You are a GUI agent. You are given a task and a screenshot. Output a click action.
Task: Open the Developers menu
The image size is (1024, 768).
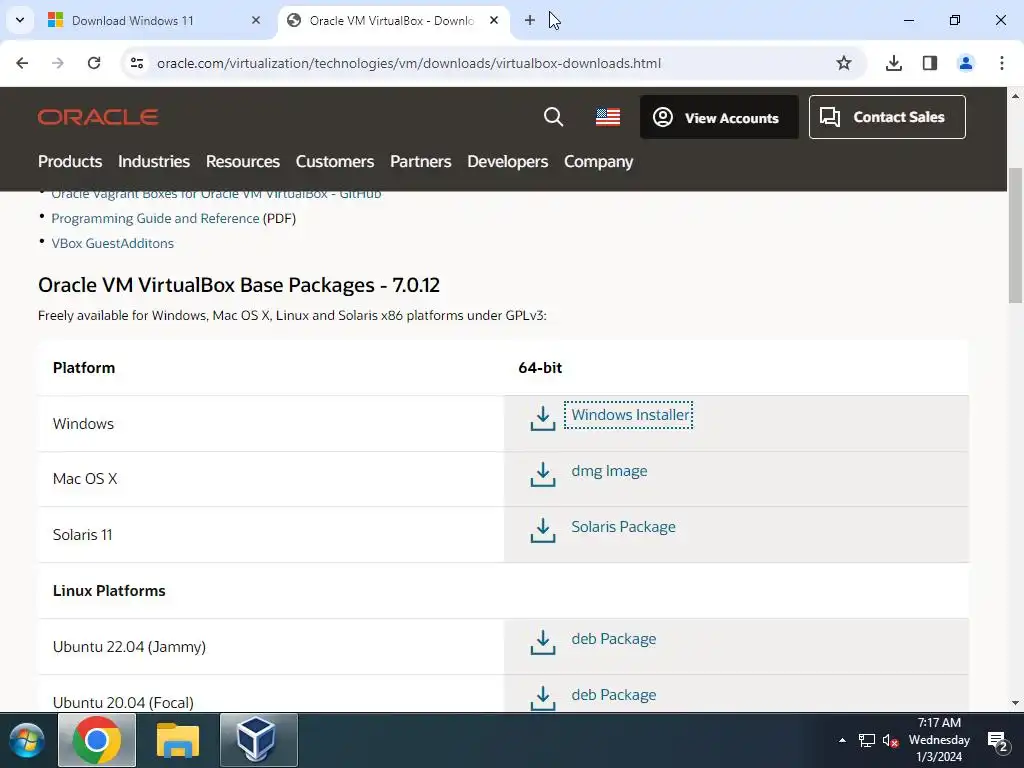pos(507,161)
